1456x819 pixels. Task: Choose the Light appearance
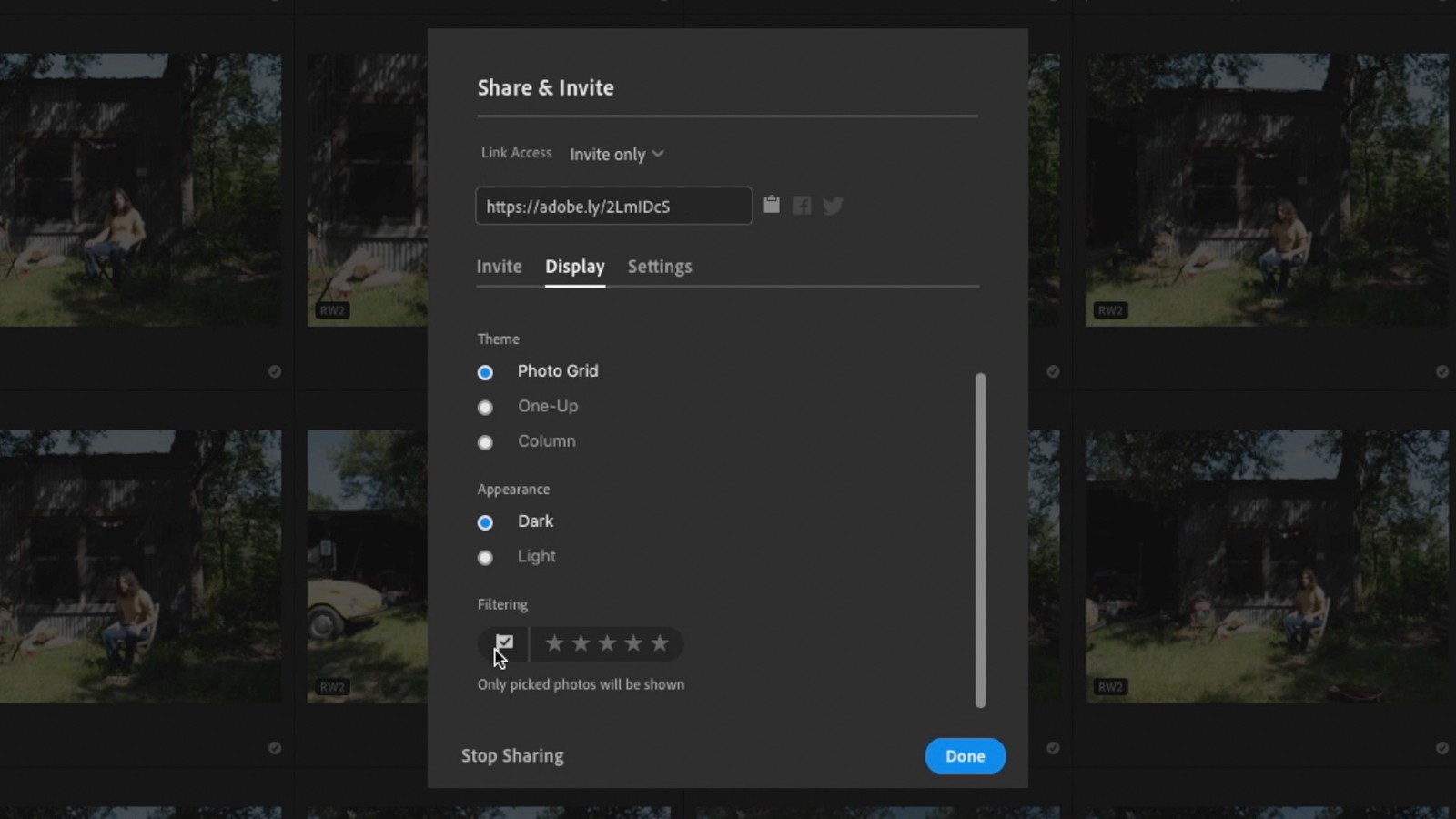coord(485,557)
